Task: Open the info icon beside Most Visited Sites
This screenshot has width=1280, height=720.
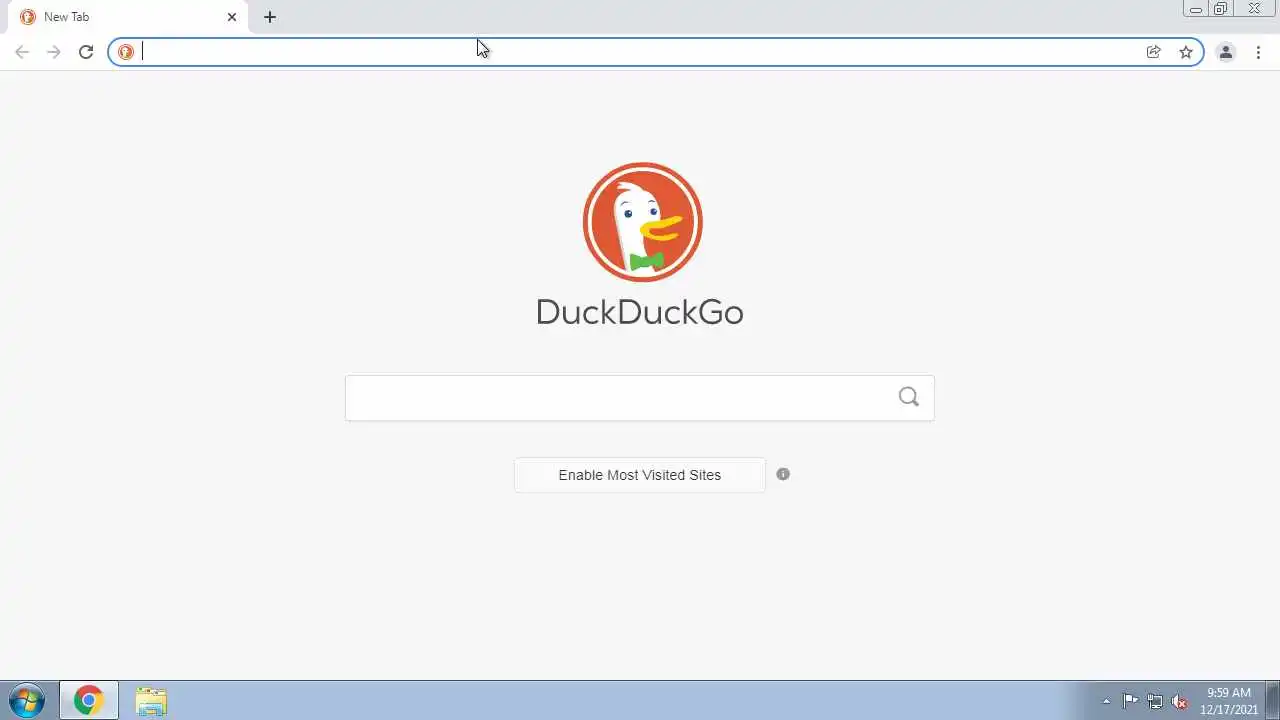Action: (783, 474)
